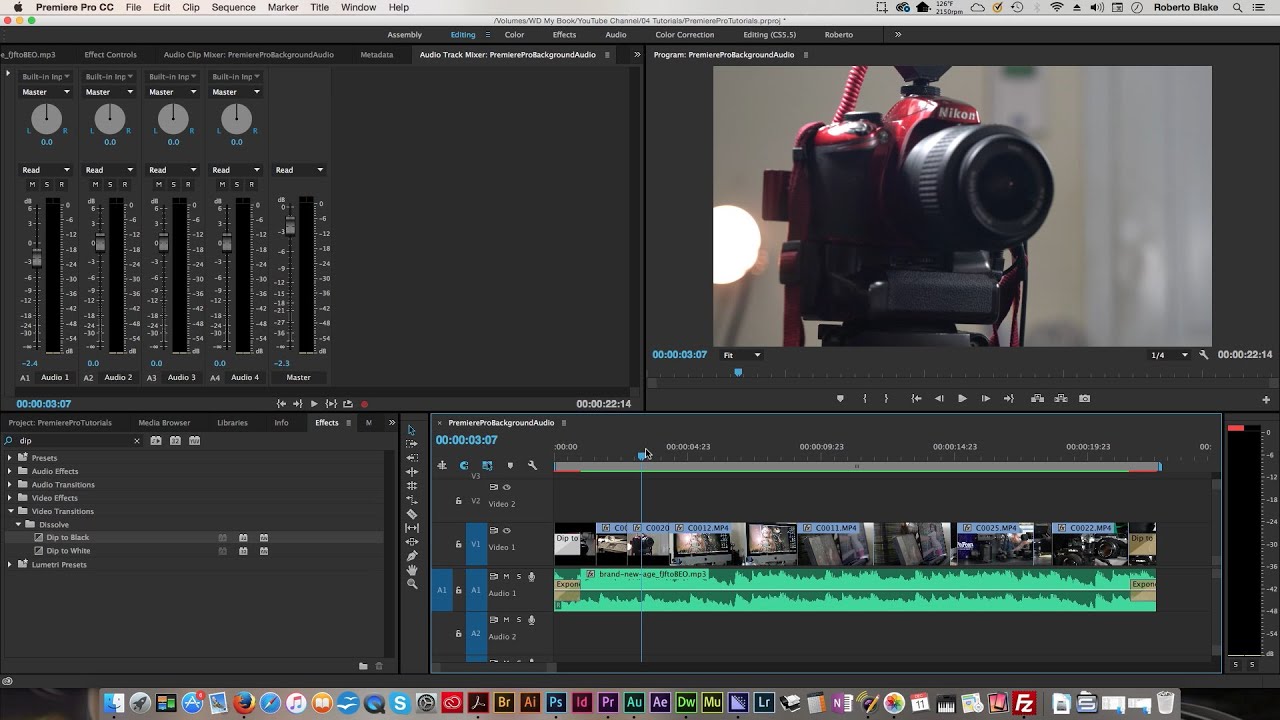Lock the Video 1 track
This screenshot has width=1280, height=720.
click(x=459, y=544)
